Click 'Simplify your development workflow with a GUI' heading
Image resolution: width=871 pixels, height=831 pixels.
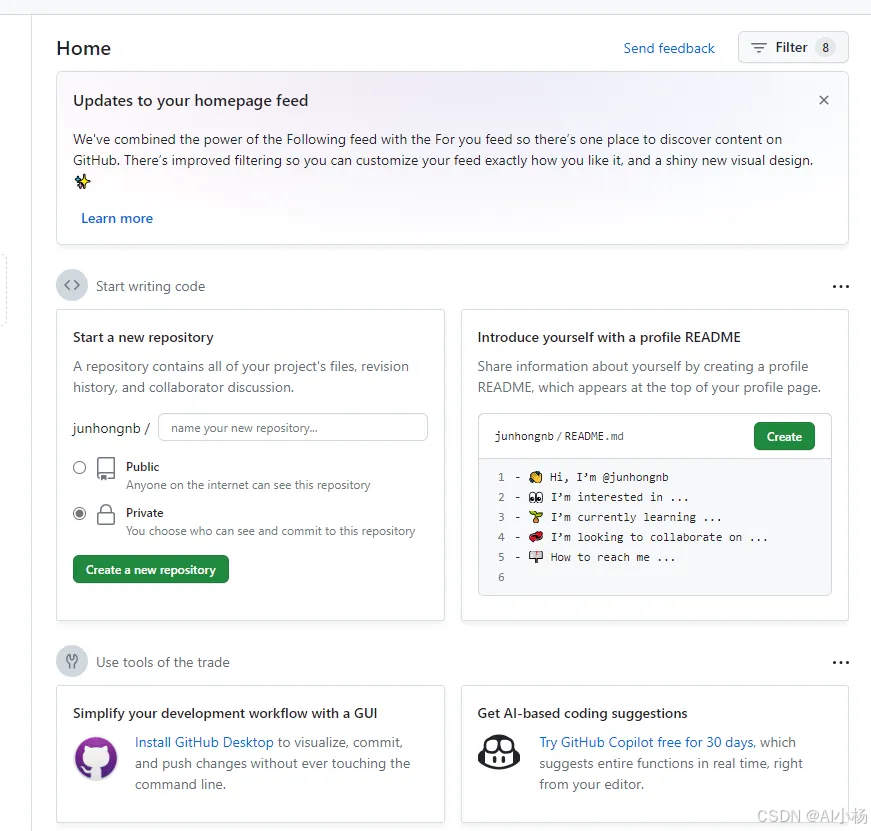[225, 713]
